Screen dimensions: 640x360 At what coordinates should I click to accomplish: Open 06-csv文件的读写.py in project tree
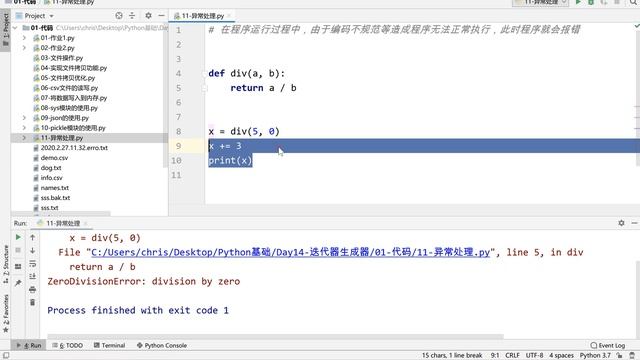69,88
